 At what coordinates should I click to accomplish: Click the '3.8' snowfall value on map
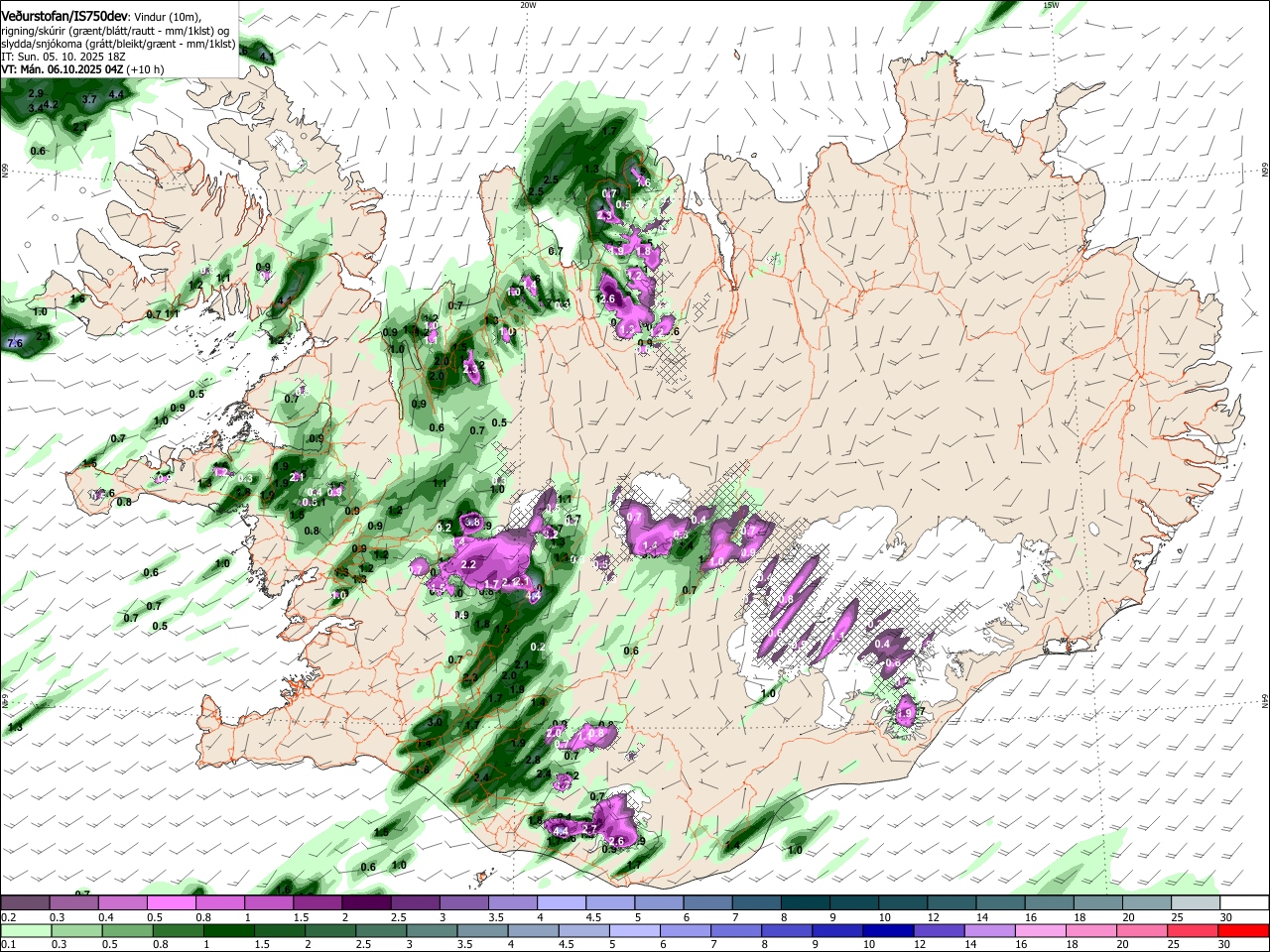pyautogui.click(x=473, y=523)
